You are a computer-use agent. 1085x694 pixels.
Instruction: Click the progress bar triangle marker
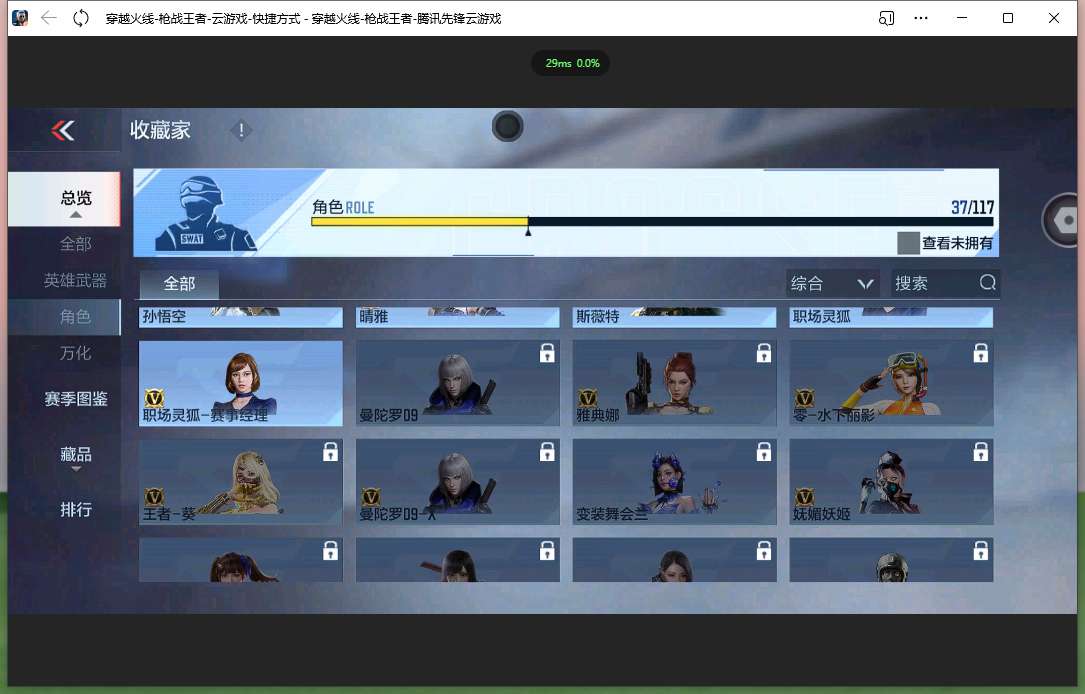(528, 232)
